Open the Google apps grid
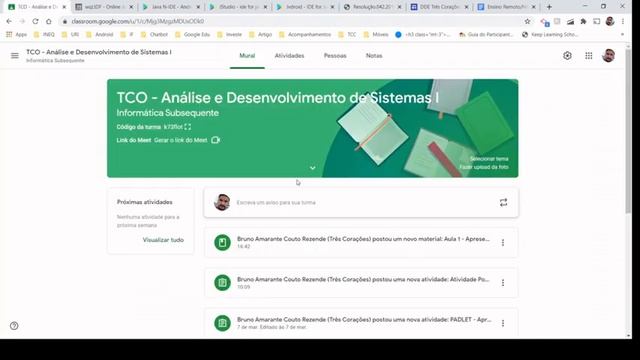The height and width of the screenshot is (360, 640). 589,56
